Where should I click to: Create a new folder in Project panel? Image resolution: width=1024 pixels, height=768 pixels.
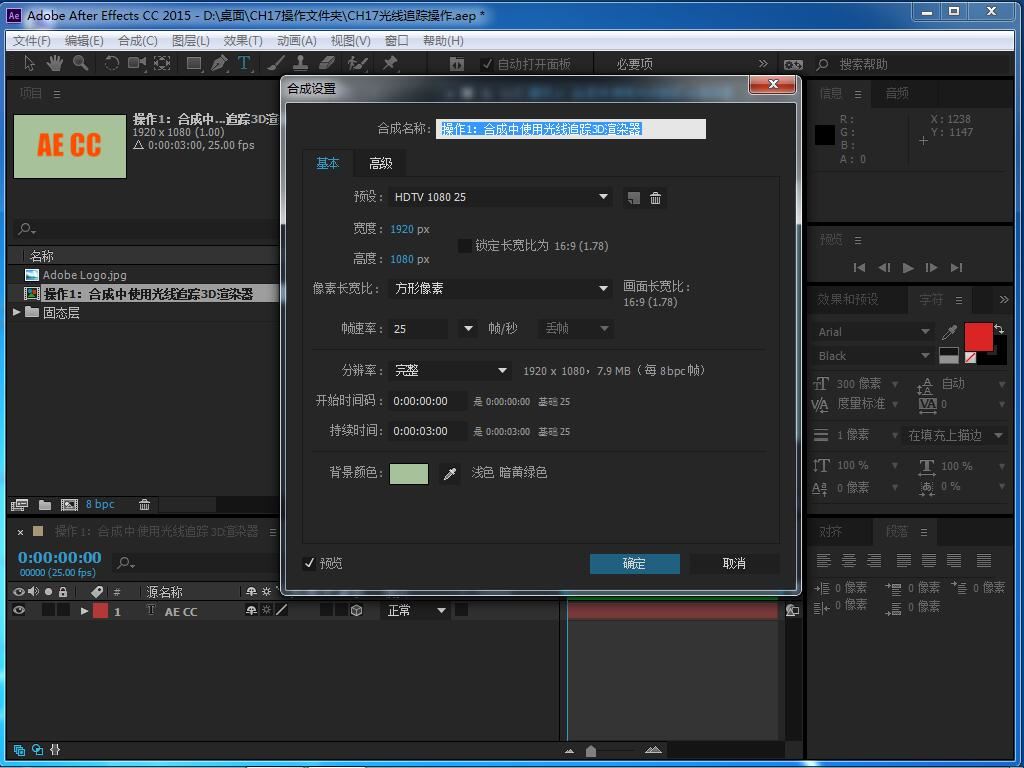pyautogui.click(x=44, y=505)
